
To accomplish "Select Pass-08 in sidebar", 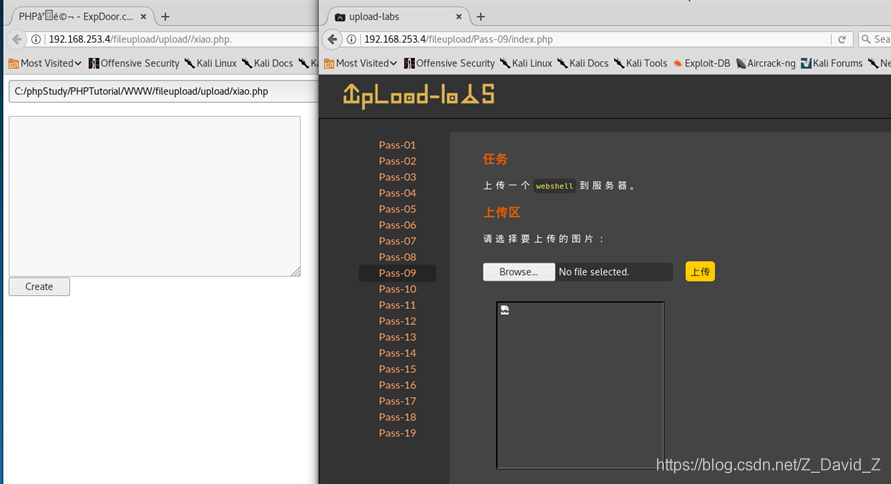I will click(397, 257).
